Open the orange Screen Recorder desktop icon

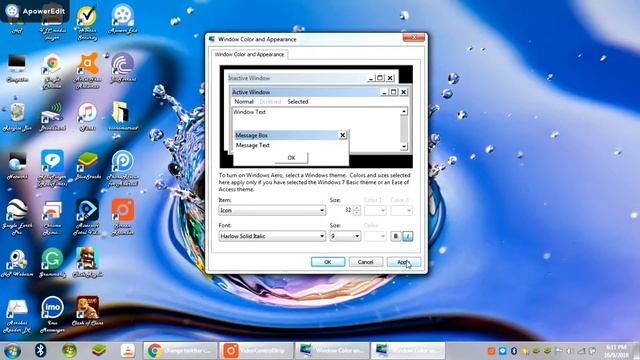[122, 217]
